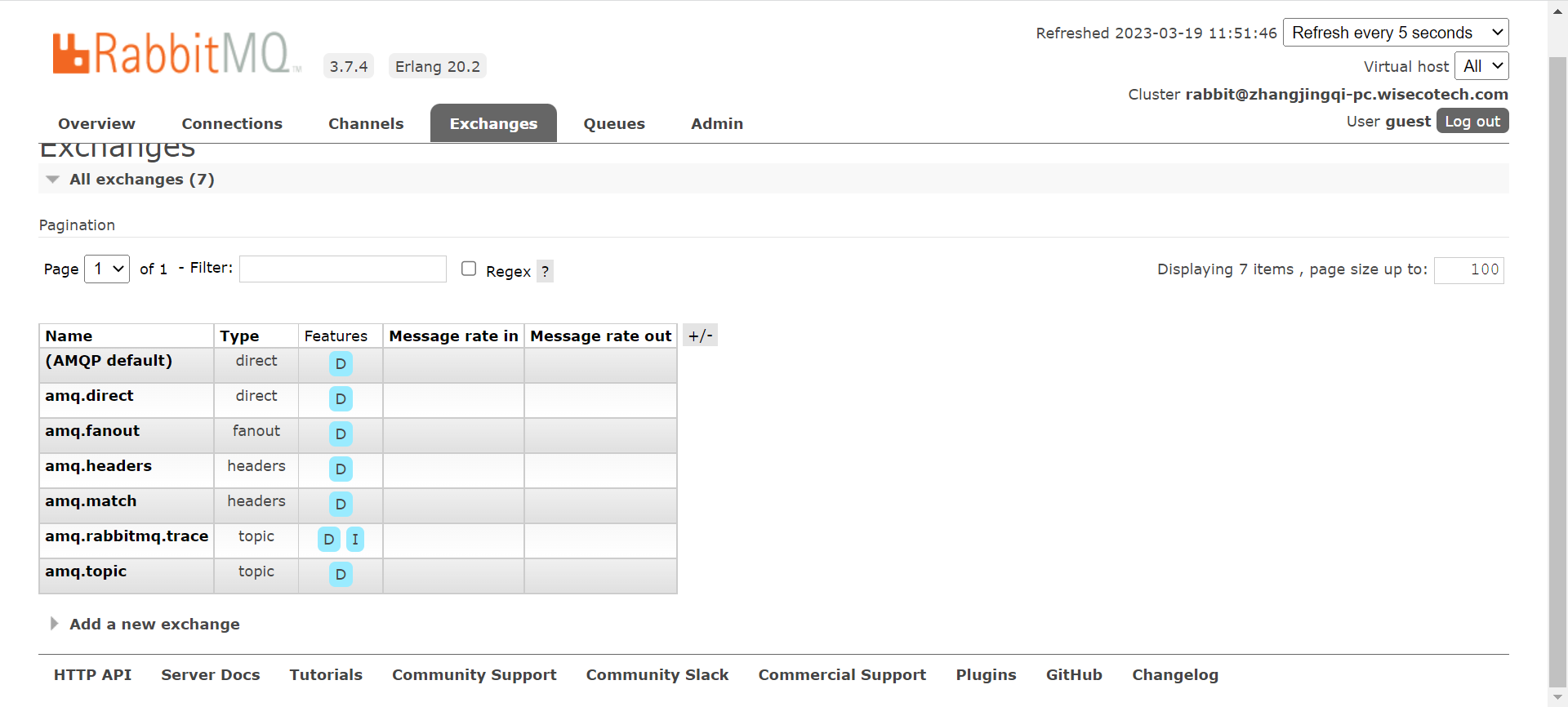The height and width of the screenshot is (707, 1568).
Task: Open the HTTP API footer link
Action: coord(92,674)
